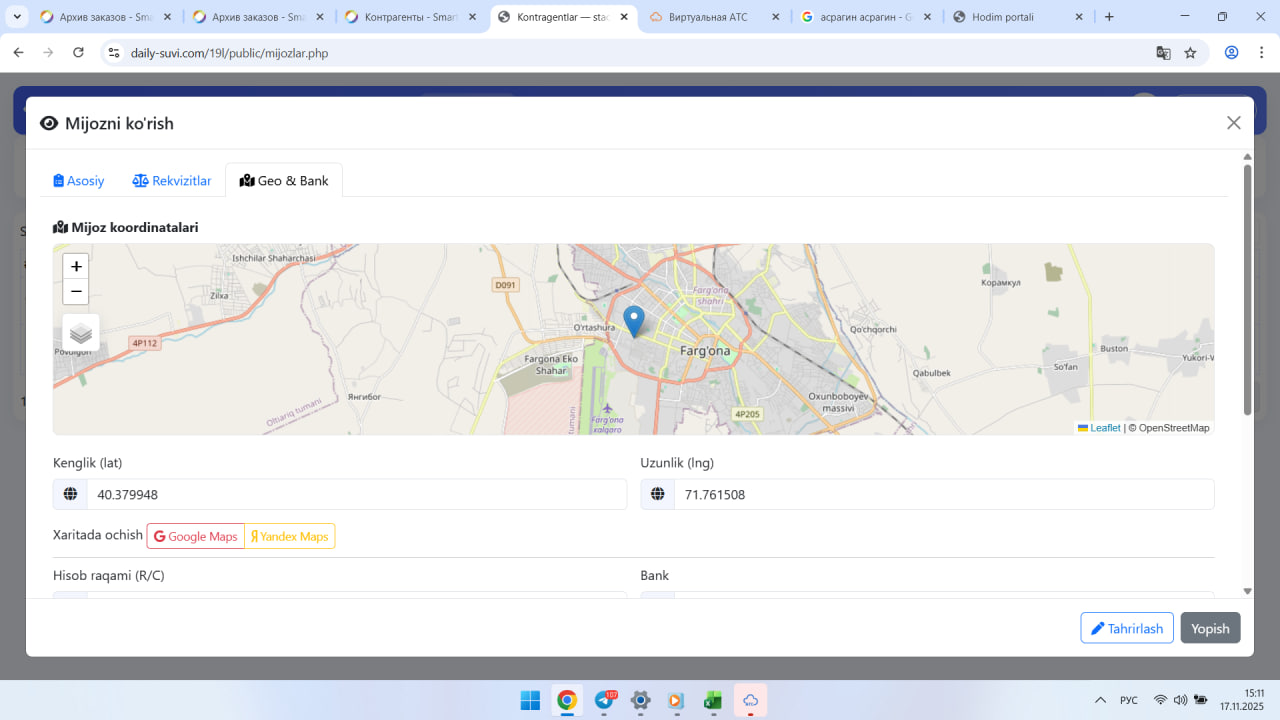Zoom in on the map
The height and width of the screenshot is (720, 1280).
click(76, 267)
